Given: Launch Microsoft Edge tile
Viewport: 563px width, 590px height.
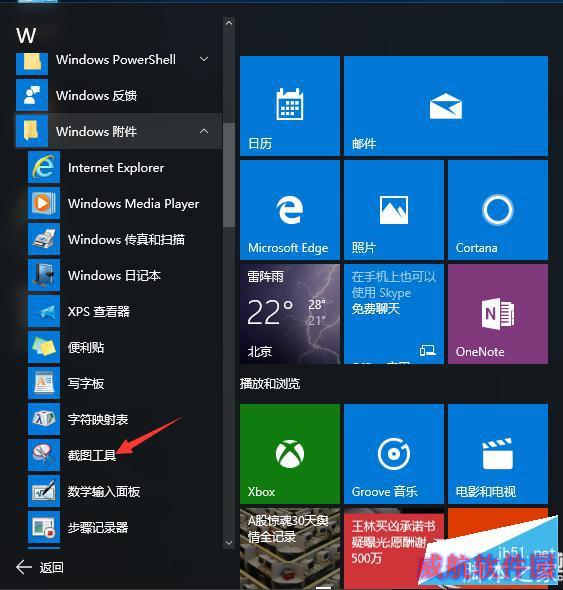Looking at the screenshot, I should pyautogui.click(x=290, y=210).
